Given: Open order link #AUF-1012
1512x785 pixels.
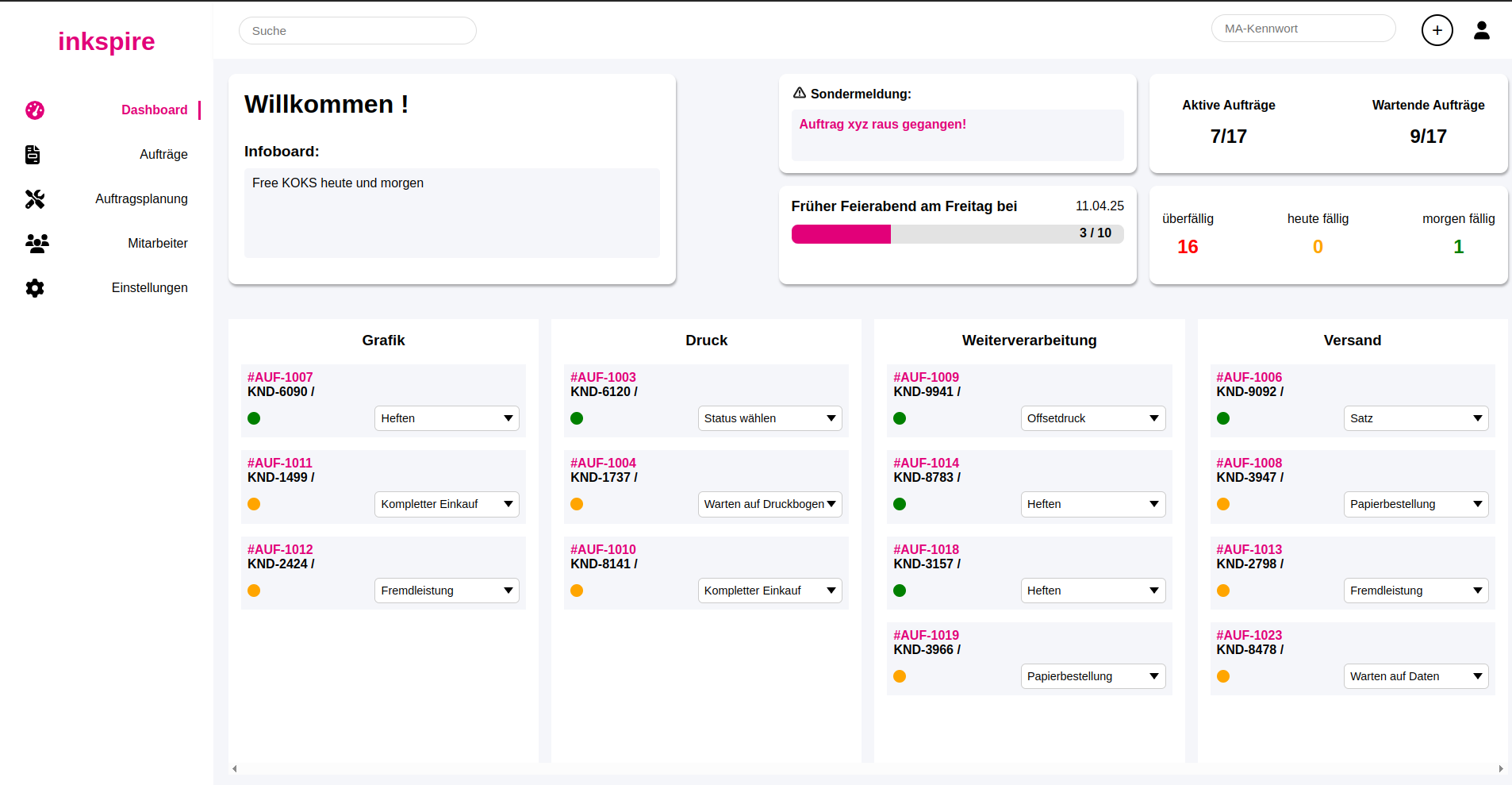Looking at the screenshot, I should point(280,549).
